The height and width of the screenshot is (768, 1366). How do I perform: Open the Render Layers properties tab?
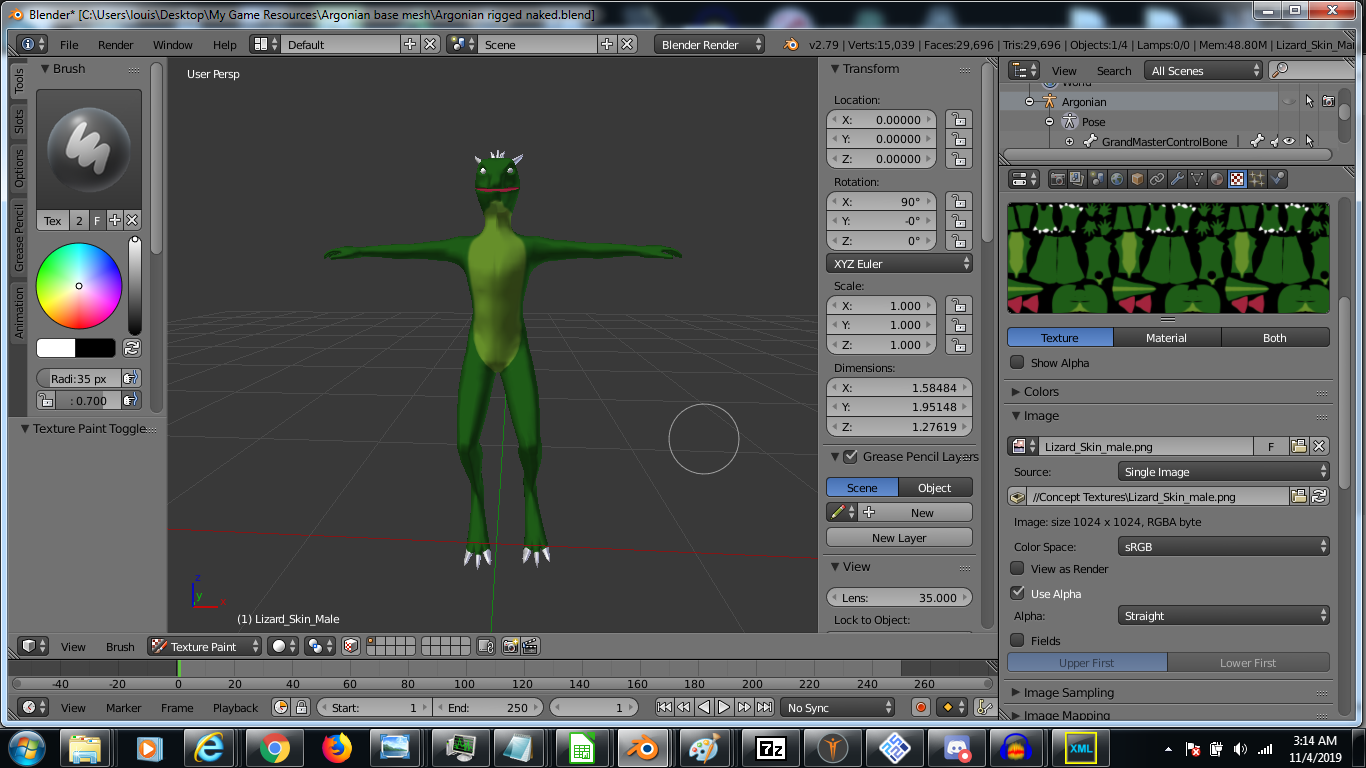pos(1077,179)
